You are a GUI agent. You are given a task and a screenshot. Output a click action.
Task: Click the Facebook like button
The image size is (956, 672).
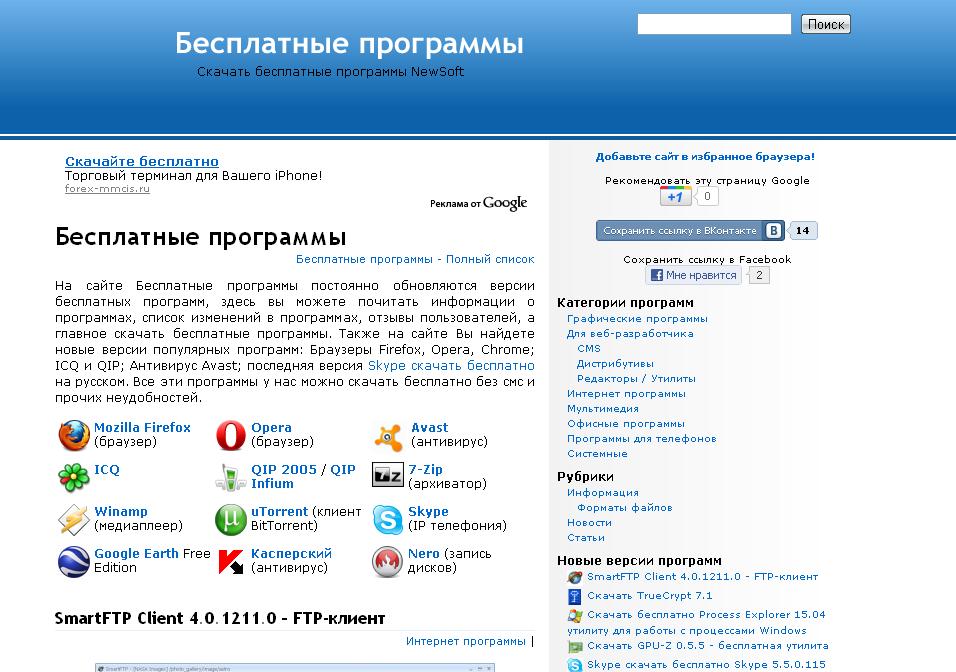[x=693, y=275]
